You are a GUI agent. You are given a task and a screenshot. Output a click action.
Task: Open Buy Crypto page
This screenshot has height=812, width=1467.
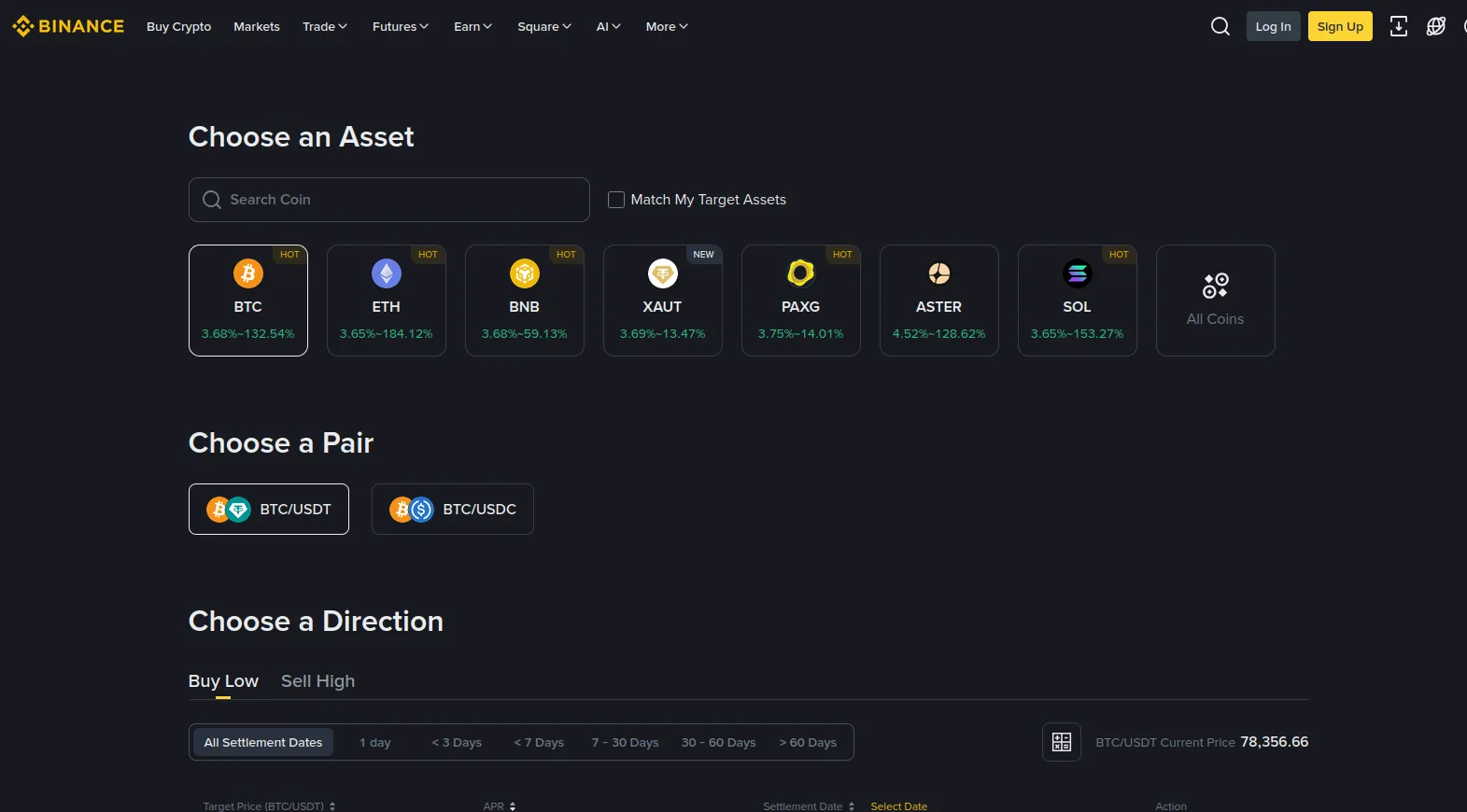coord(179,27)
